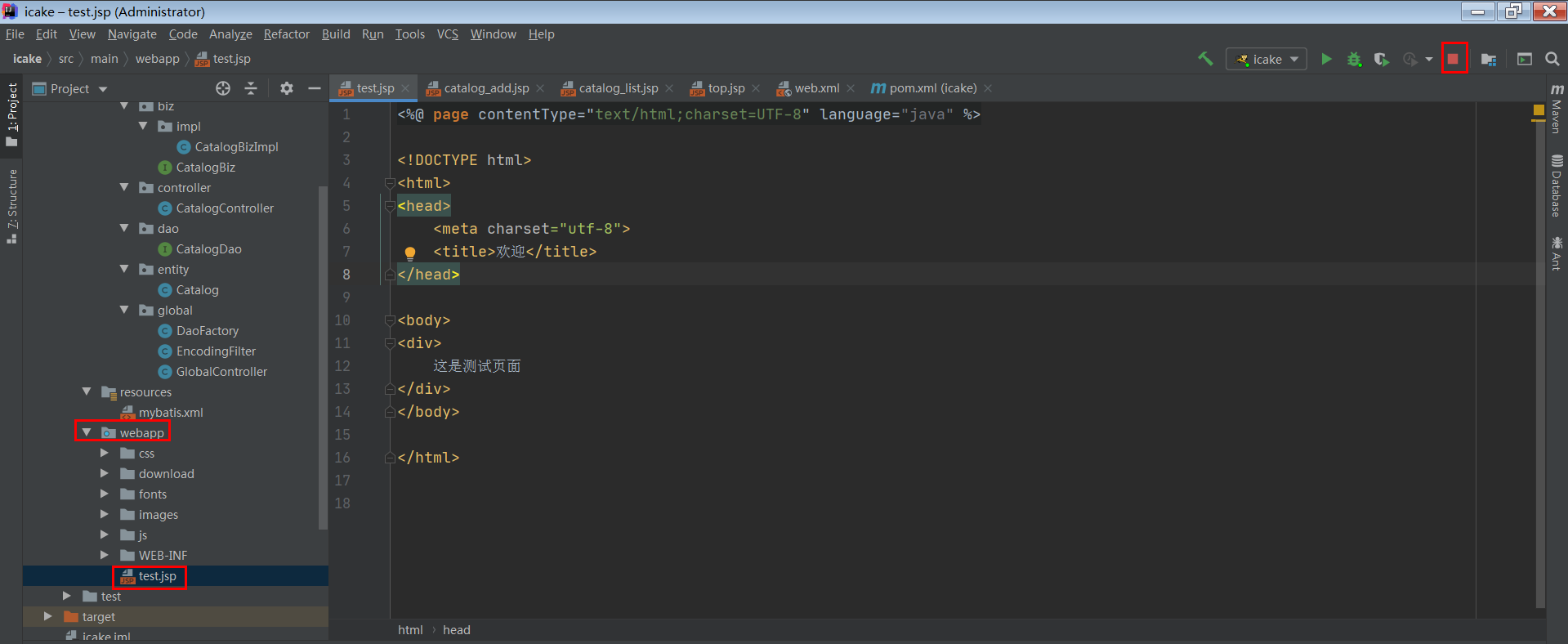1568x644 pixels.
Task: Open Project Structure dialog icon
Action: (x=1489, y=59)
